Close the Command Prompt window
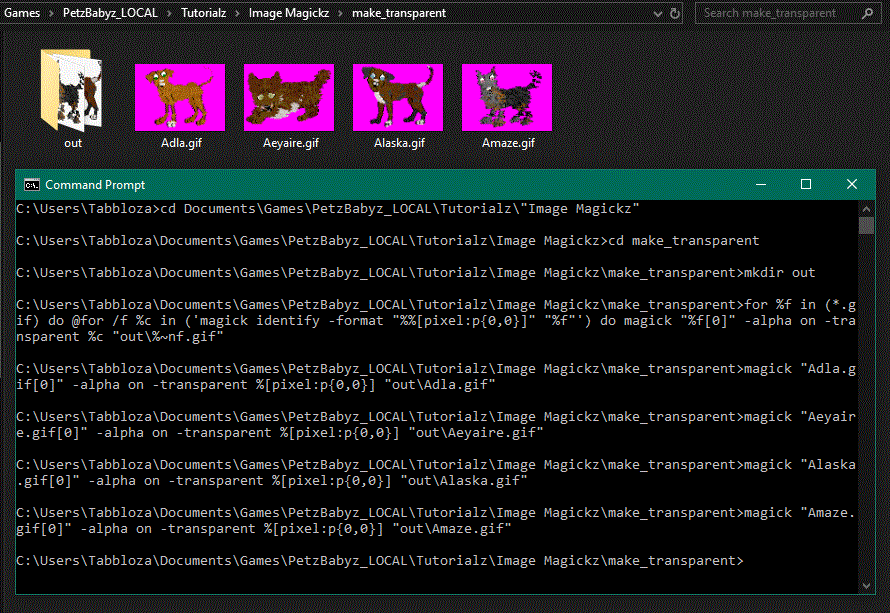This screenshot has height=613, width=890. point(852,185)
